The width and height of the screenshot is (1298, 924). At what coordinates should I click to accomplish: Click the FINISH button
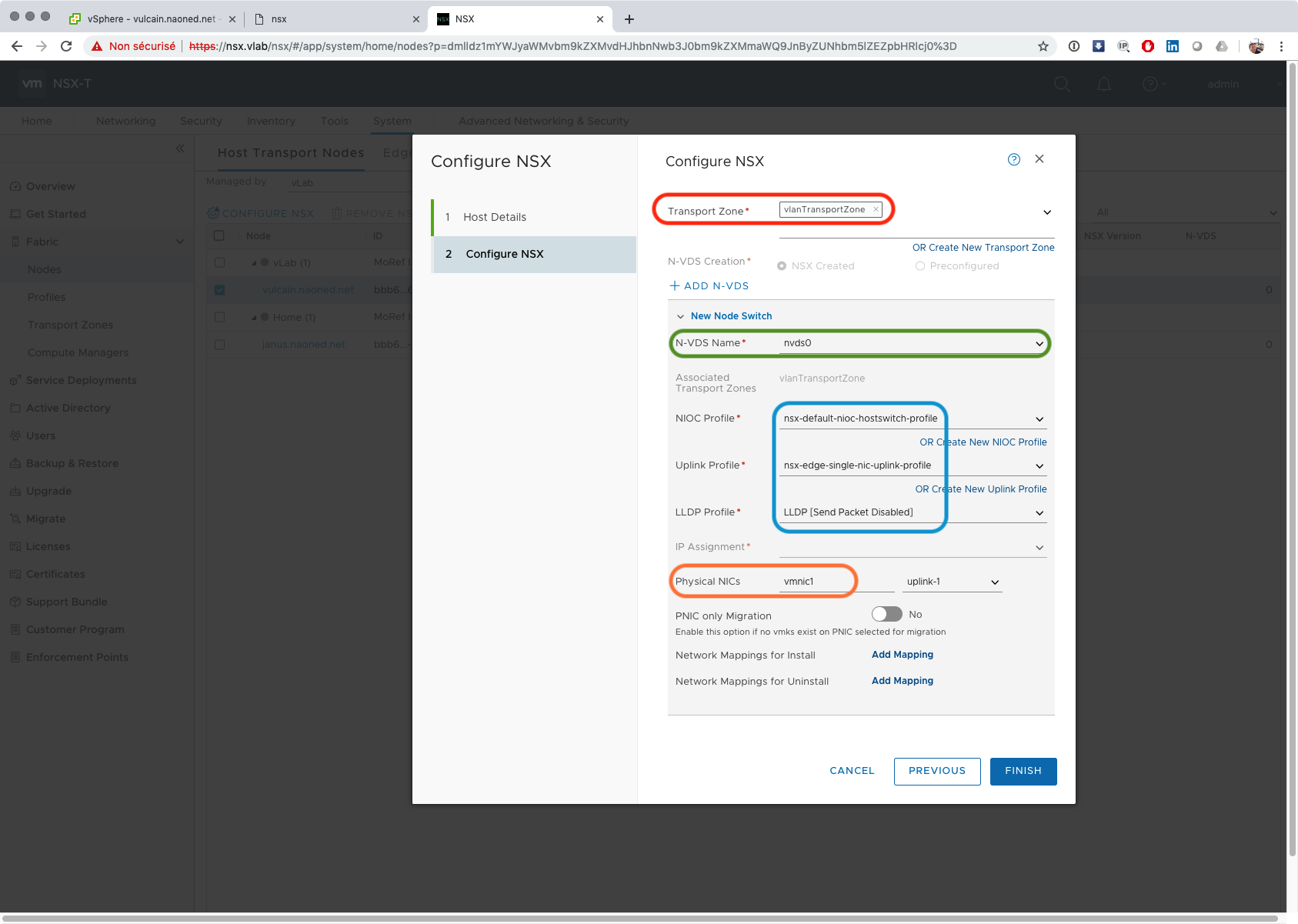tap(1023, 771)
